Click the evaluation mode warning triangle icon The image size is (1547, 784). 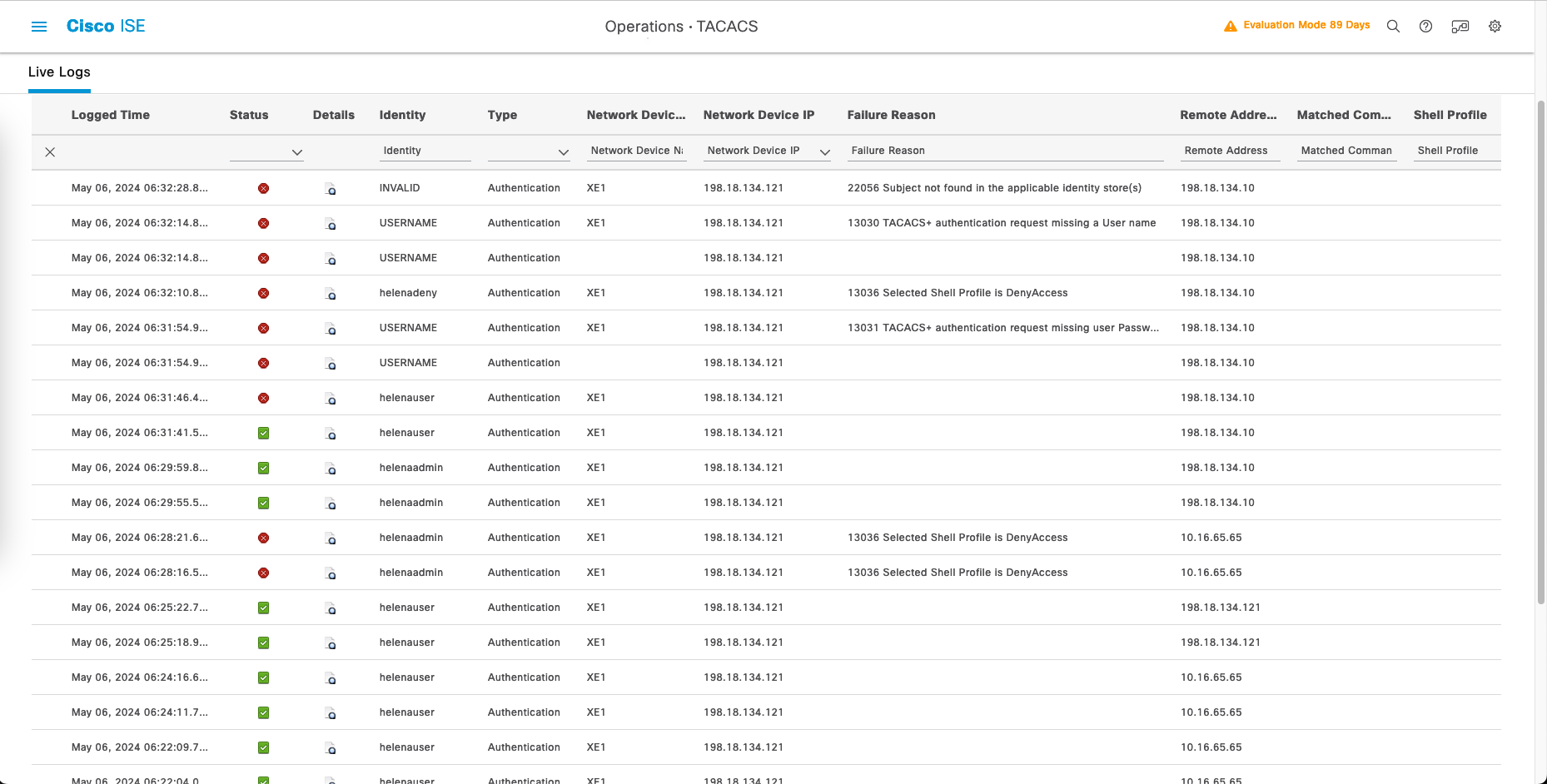tap(1230, 26)
